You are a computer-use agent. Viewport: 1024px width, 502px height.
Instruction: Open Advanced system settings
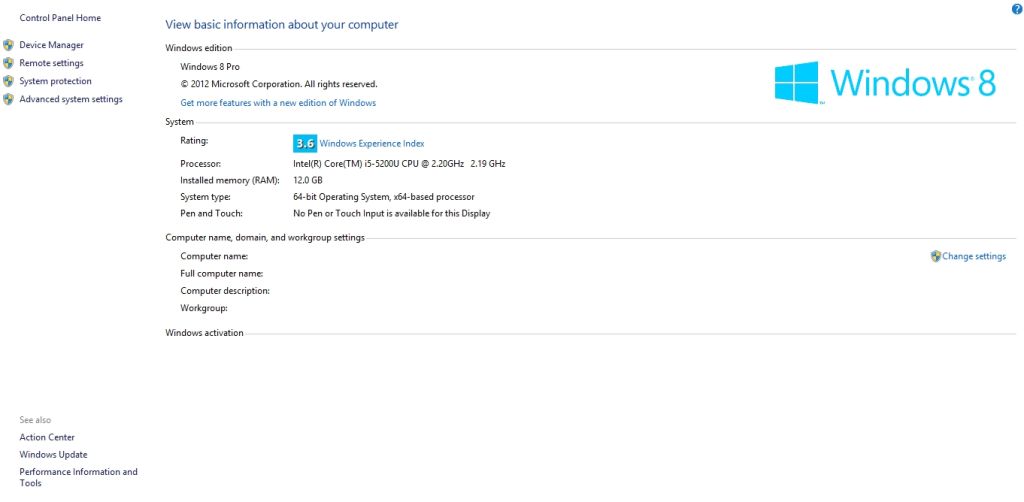point(71,100)
